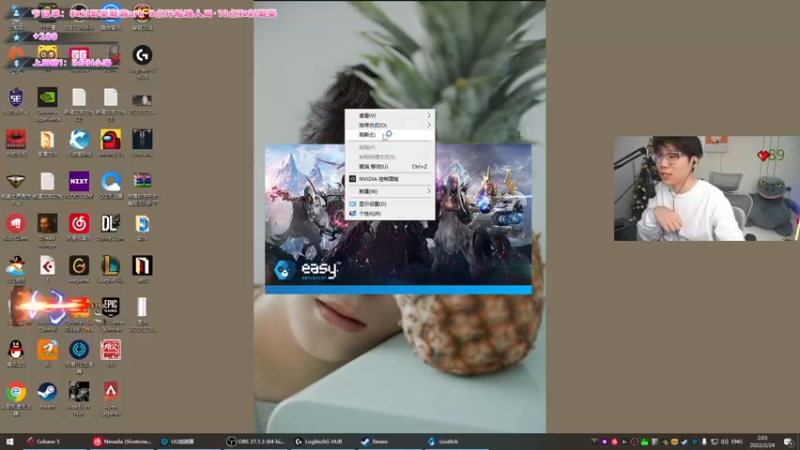Image resolution: width=800 pixels, height=450 pixels.
Task: Open the GeForce Experience desktop icon
Action: [x=47, y=103]
